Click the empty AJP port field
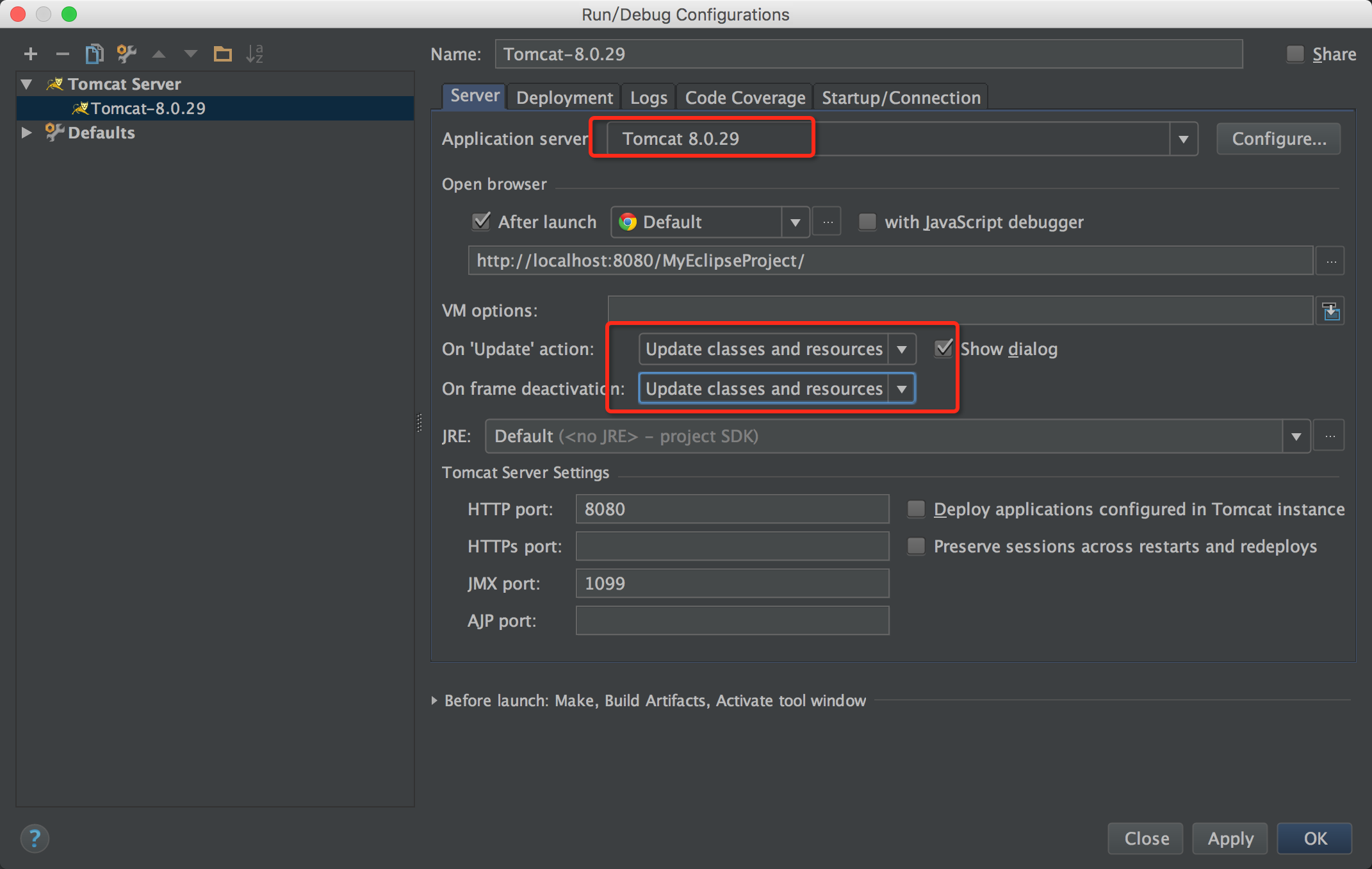Screen dimensions: 1372x869 click(732, 620)
